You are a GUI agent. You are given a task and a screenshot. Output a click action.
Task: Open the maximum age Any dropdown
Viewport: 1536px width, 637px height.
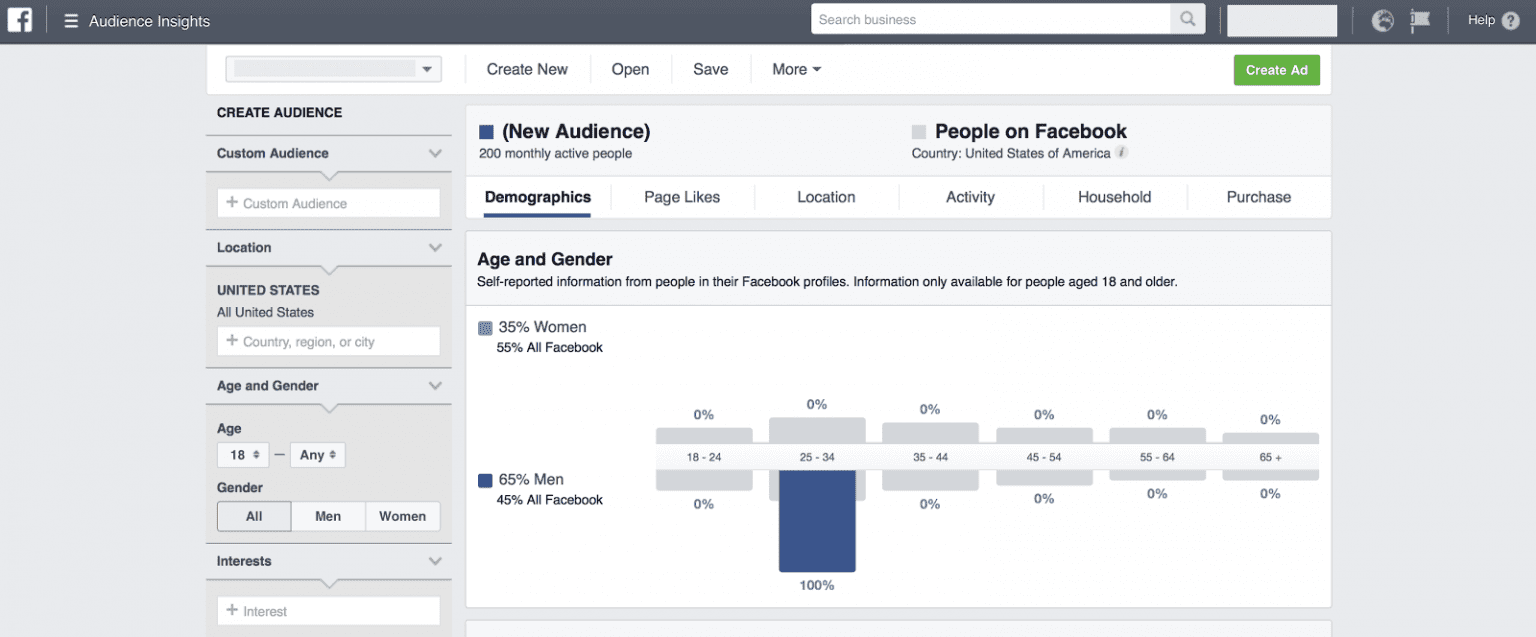(318, 455)
